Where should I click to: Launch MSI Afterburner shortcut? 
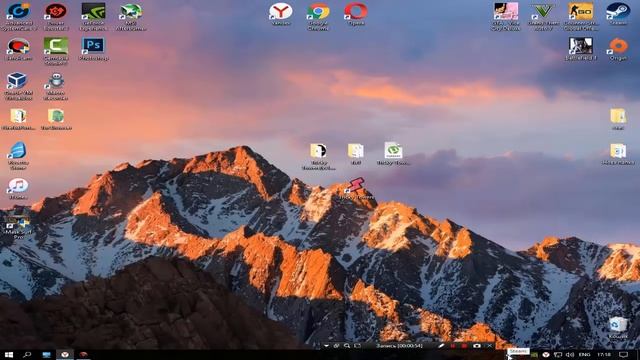(x=131, y=17)
